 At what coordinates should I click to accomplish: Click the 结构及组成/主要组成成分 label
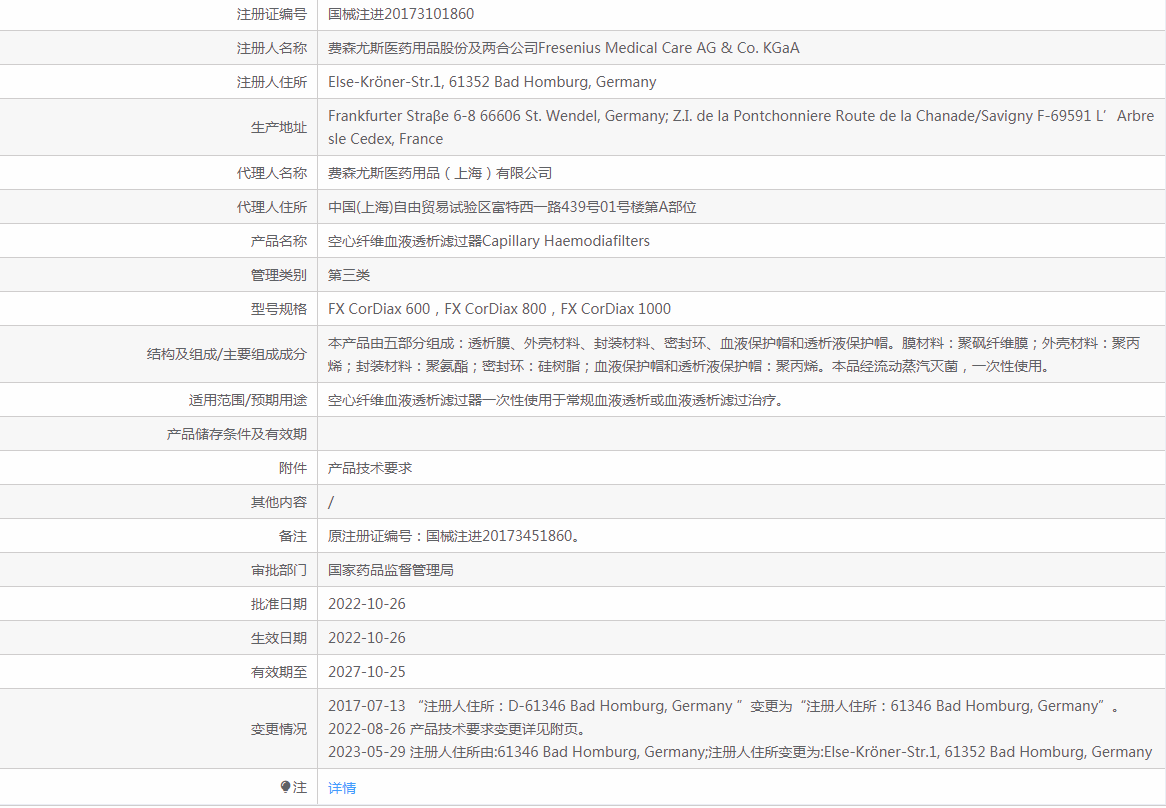click(x=227, y=355)
